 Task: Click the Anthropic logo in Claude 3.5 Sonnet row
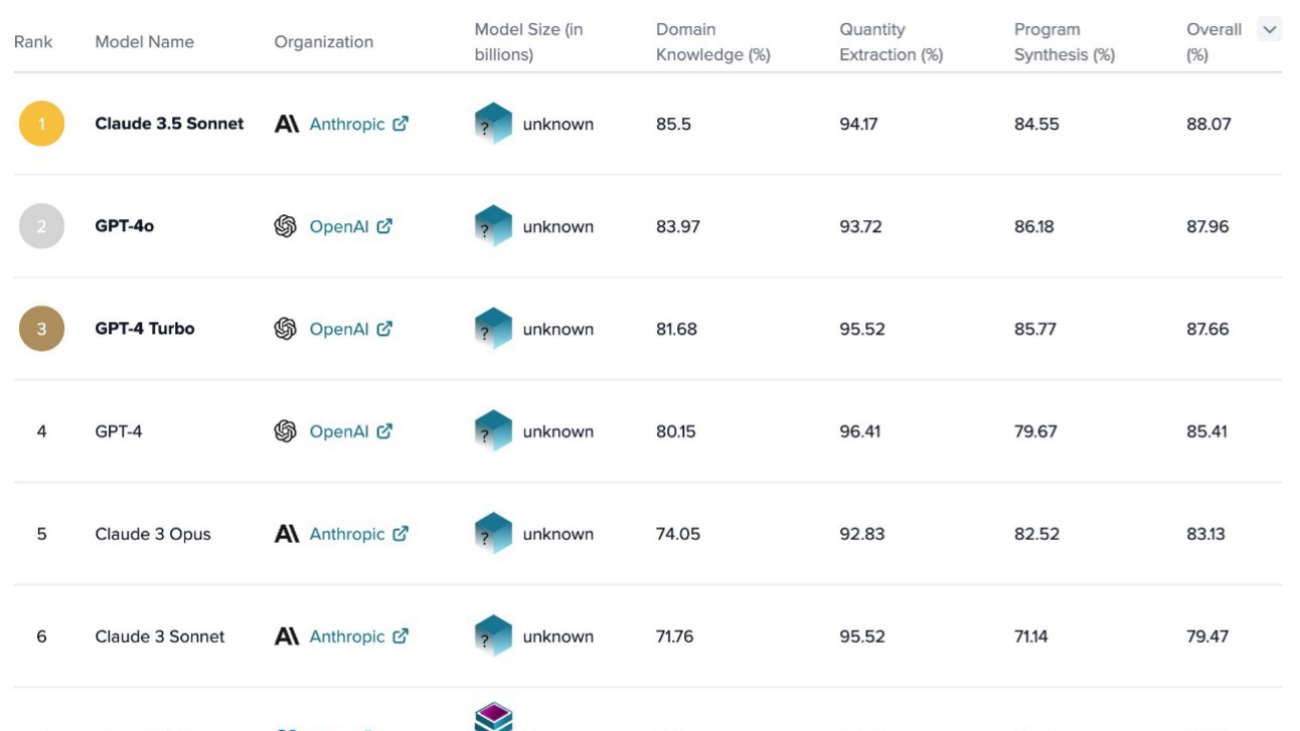pyautogui.click(x=287, y=124)
